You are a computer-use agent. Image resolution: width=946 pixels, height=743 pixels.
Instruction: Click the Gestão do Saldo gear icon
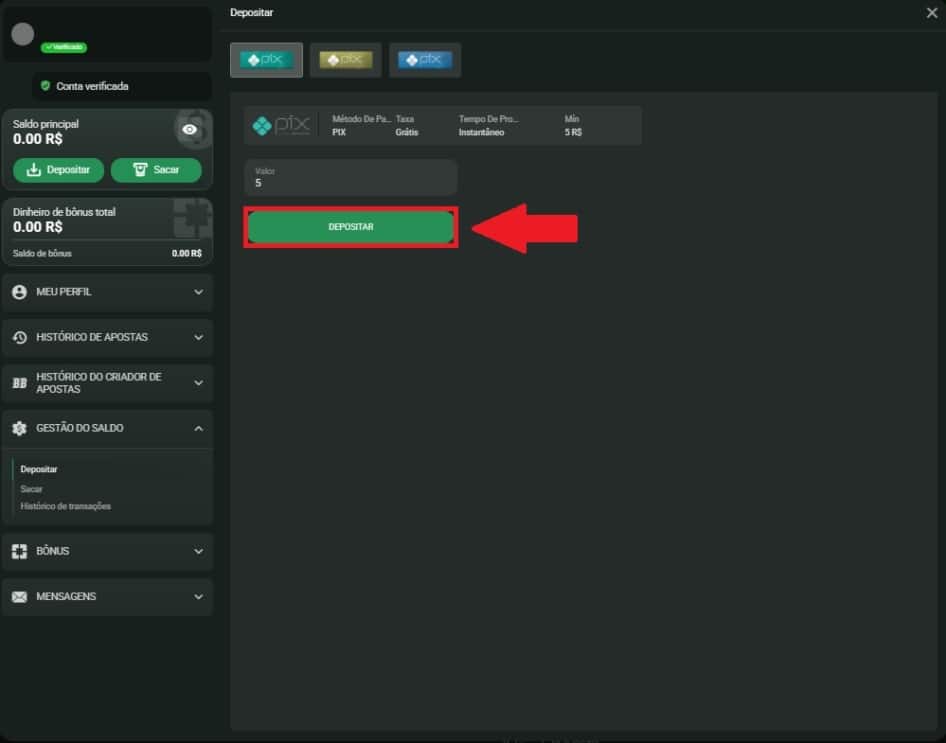pyautogui.click(x=19, y=428)
